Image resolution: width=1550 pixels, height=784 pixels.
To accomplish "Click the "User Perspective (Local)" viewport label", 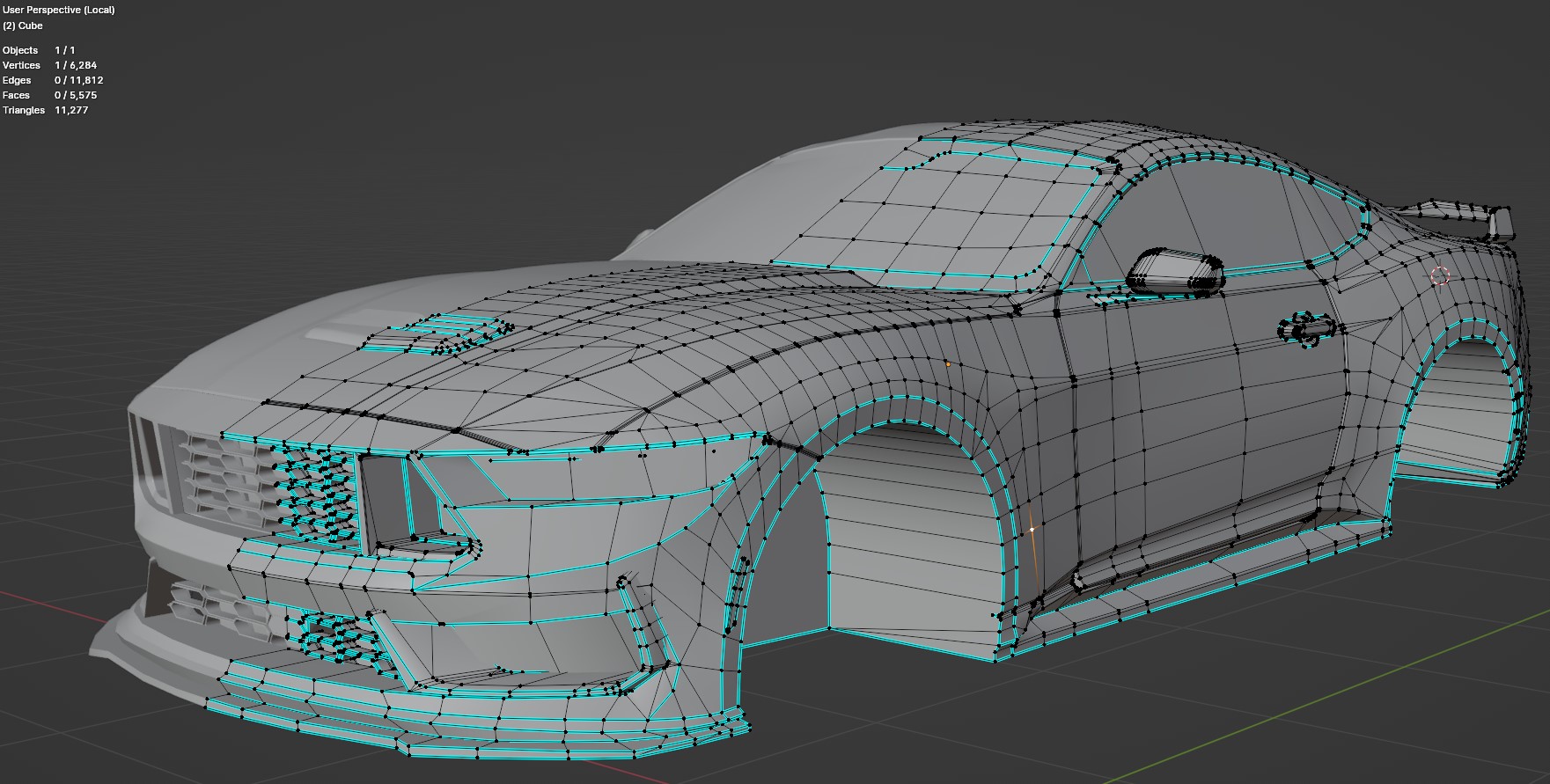I will click(x=58, y=10).
